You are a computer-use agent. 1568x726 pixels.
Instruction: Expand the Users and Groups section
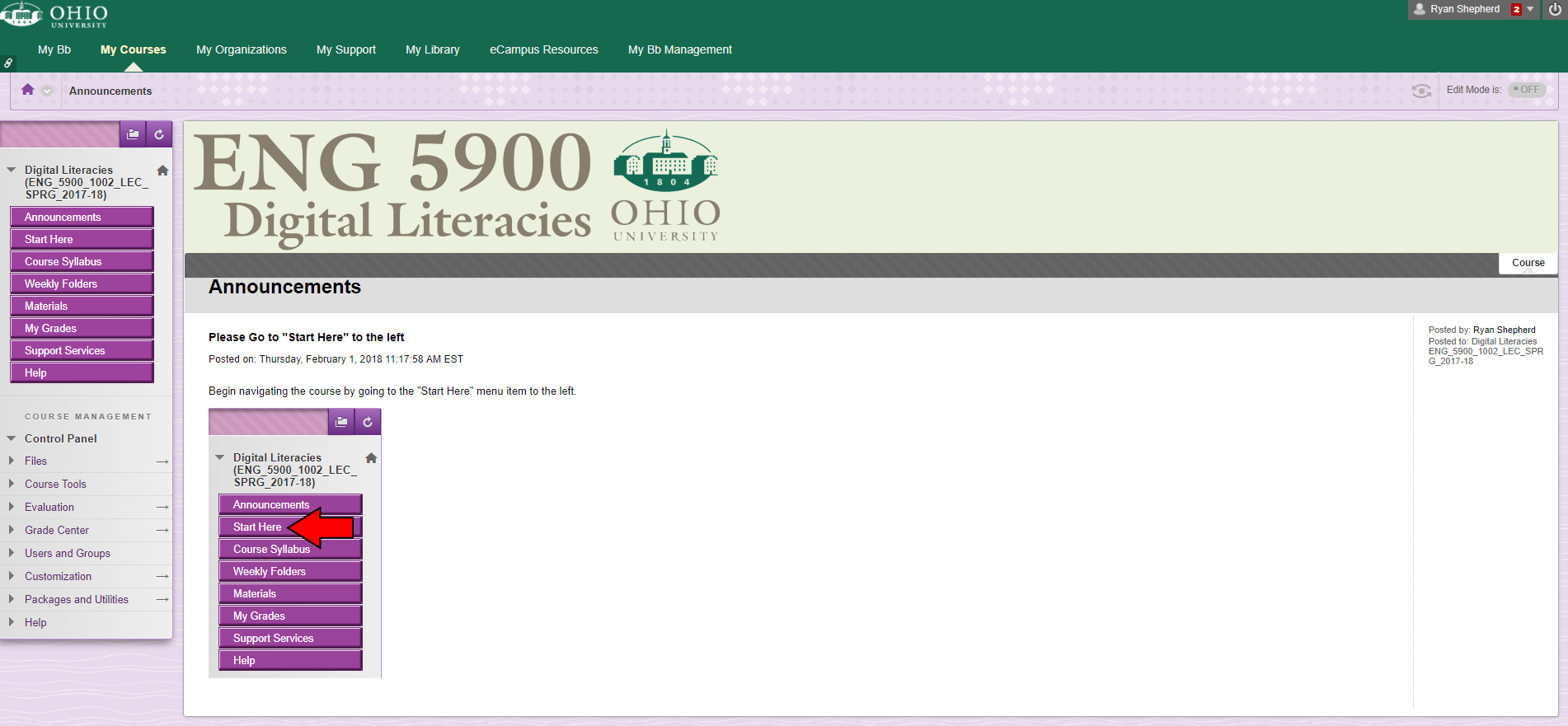tap(12, 553)
